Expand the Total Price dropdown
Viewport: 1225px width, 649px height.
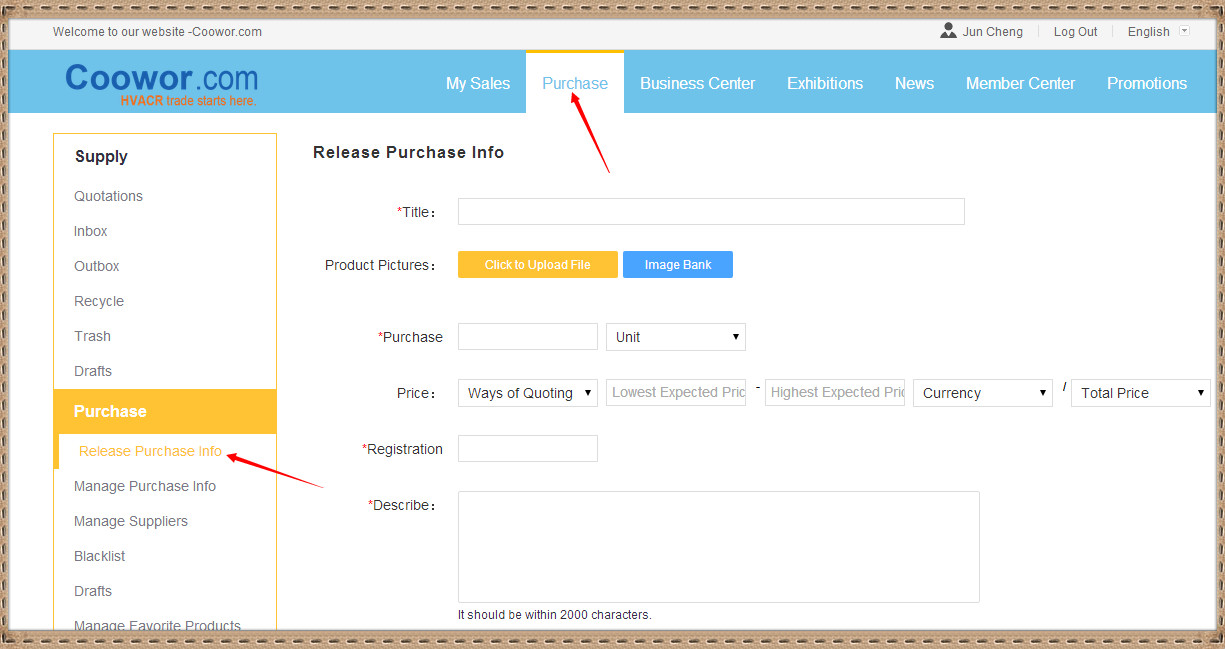pos(1140,393)
